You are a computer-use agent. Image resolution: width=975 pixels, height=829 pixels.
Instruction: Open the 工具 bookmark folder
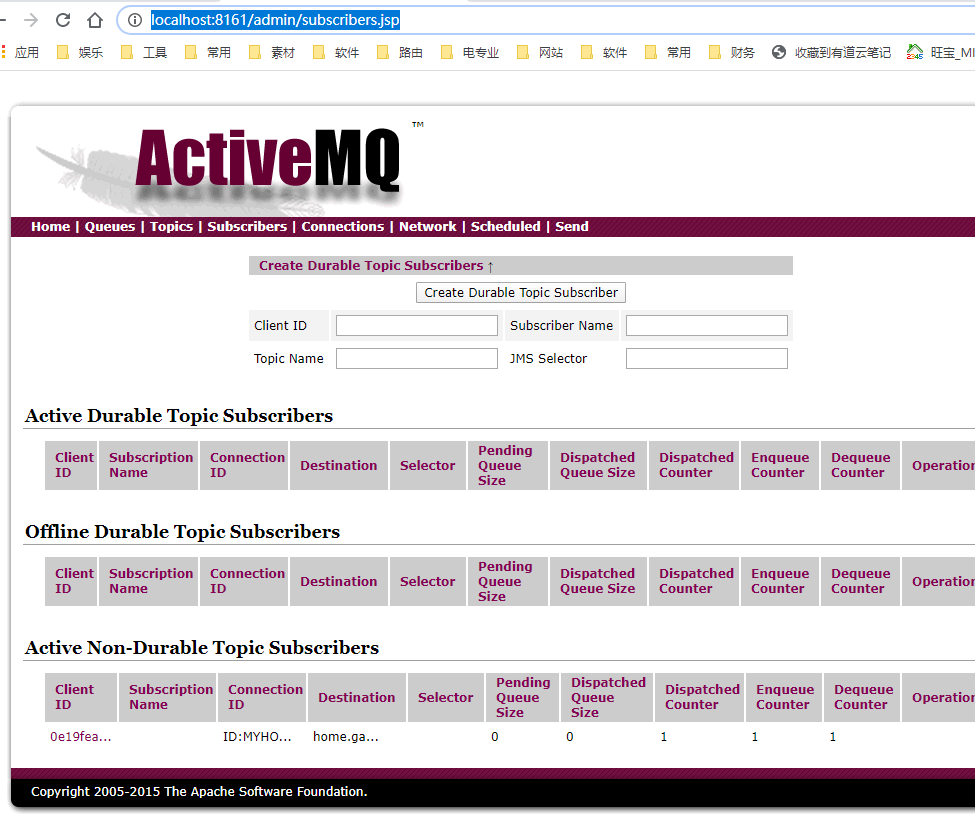tap(144, 53)
